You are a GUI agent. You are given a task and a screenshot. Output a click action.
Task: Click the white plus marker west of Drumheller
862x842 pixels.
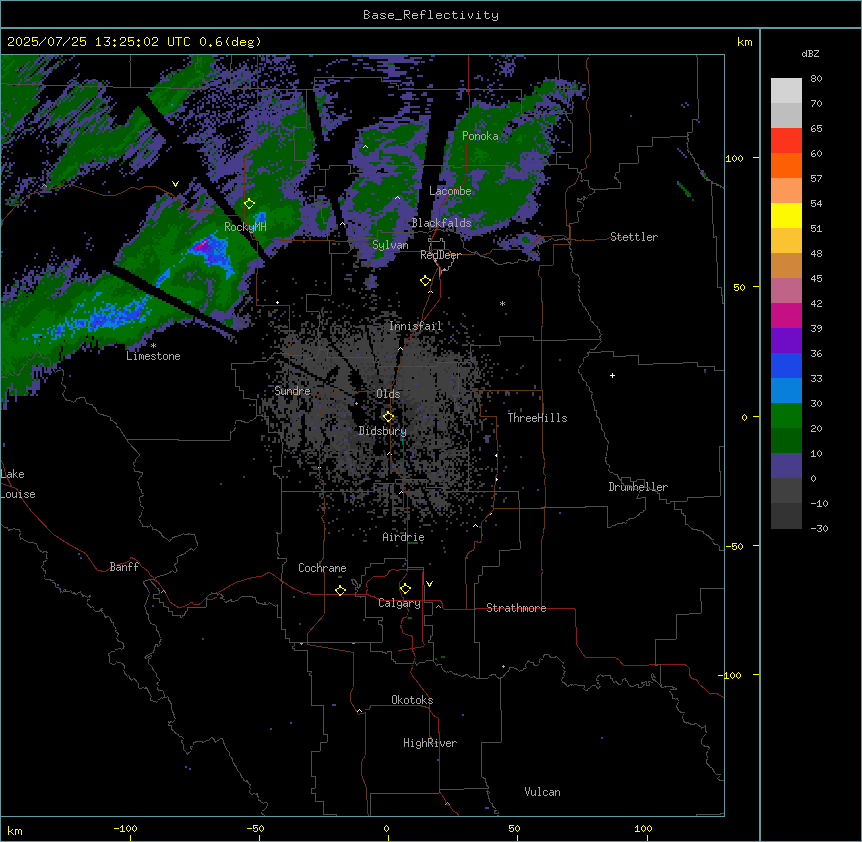612,375
